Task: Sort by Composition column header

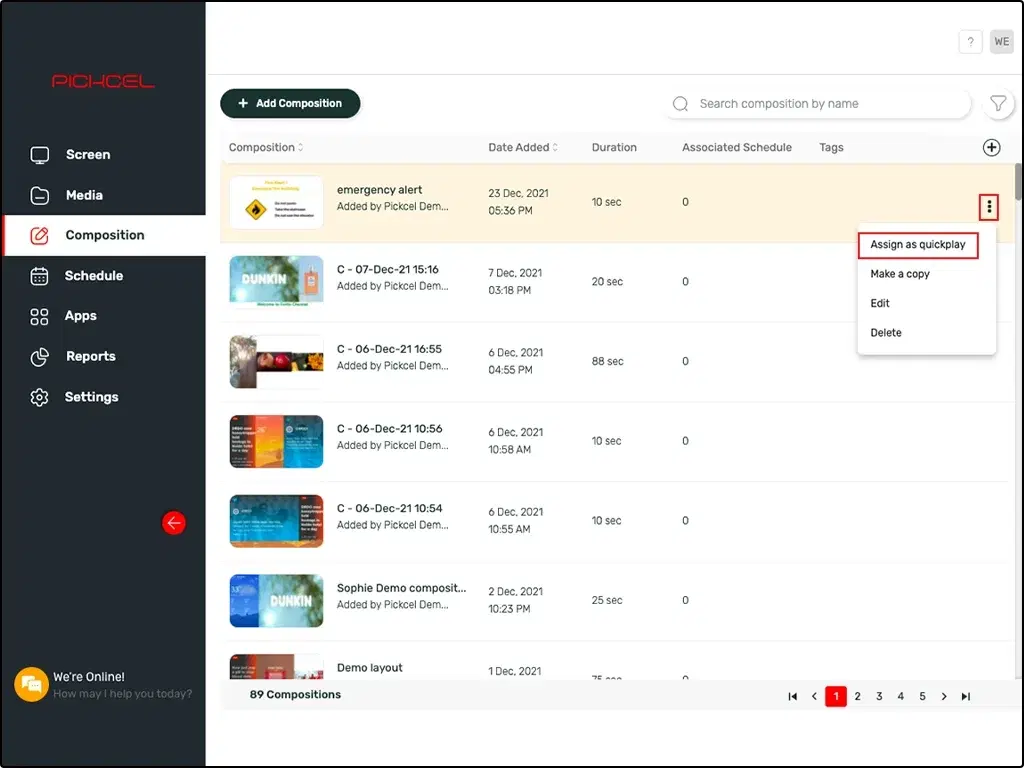Action: point(266,148)
